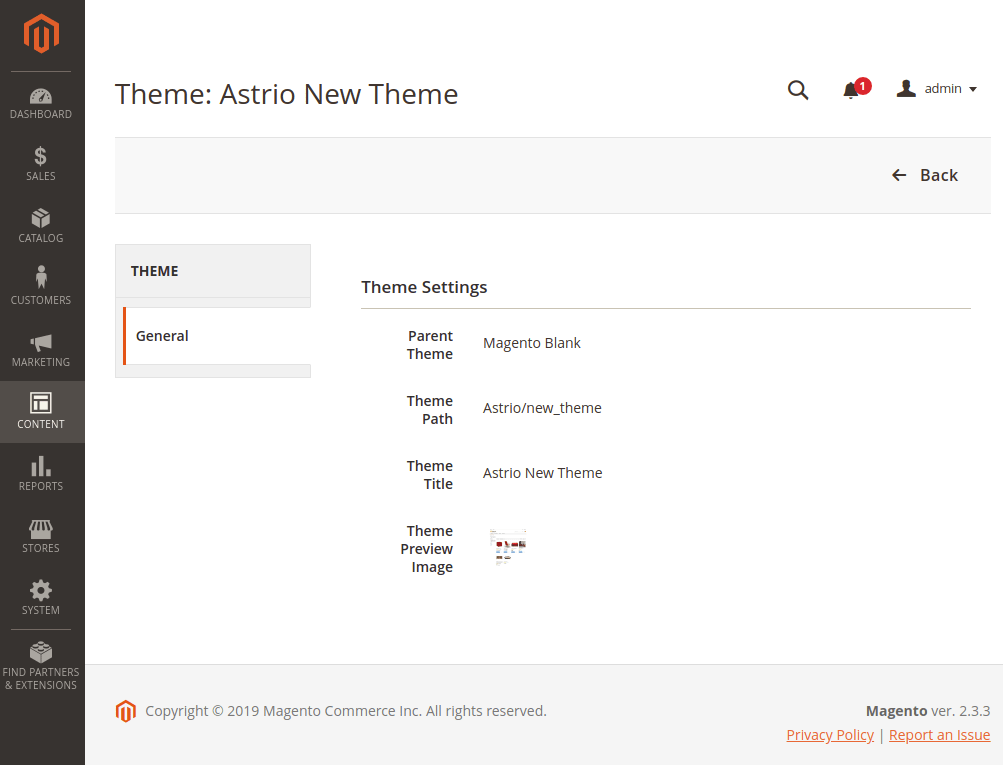Click the THEME section header
This screenshot has width=1003, height=765.
[155, 271]
